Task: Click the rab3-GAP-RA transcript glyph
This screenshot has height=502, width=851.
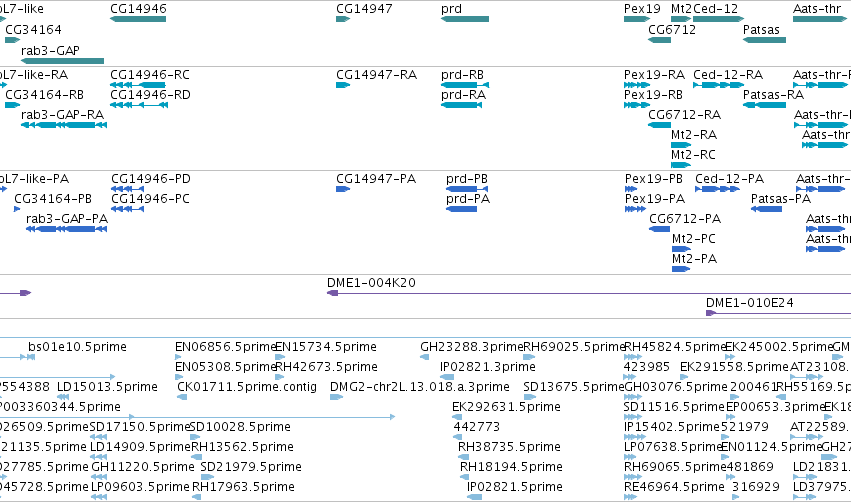Action: point(64,125)
